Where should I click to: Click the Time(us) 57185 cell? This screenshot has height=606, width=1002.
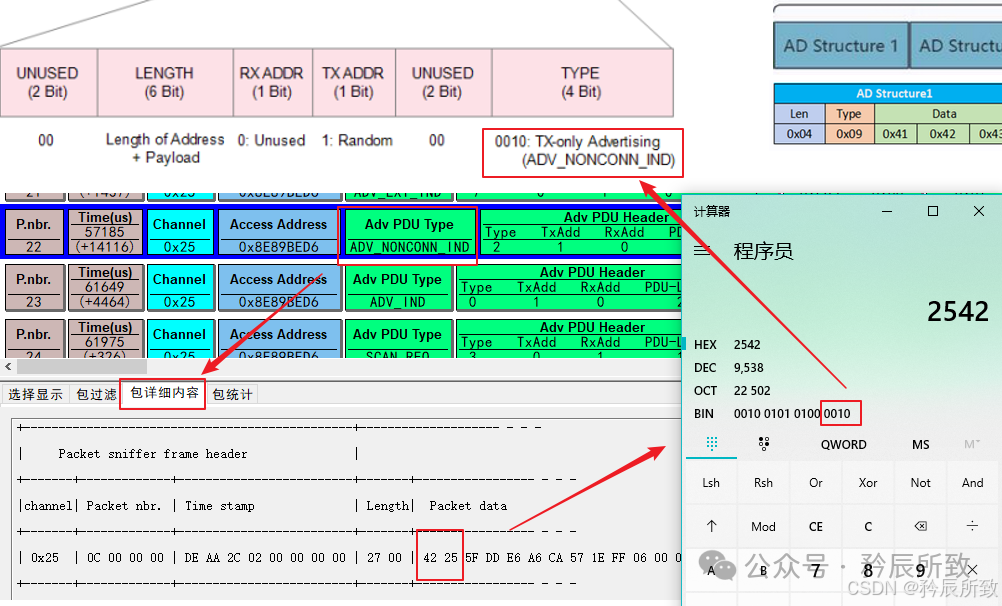[105, 233]
